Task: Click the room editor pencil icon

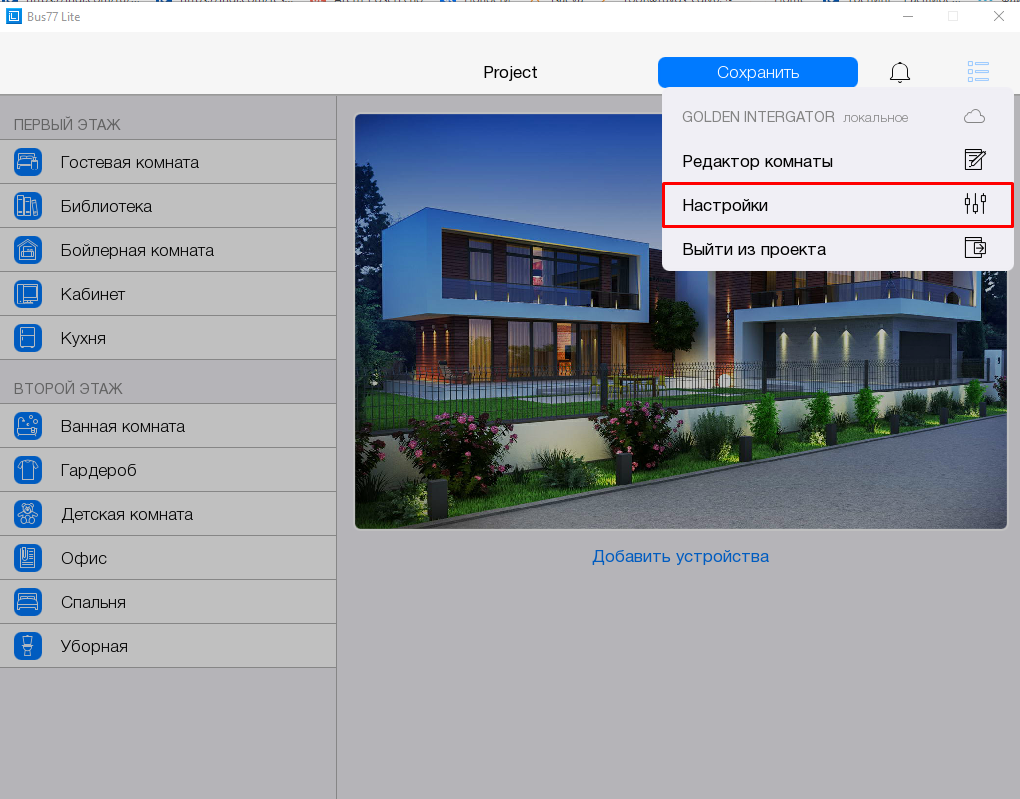Action: coord(975,160)
